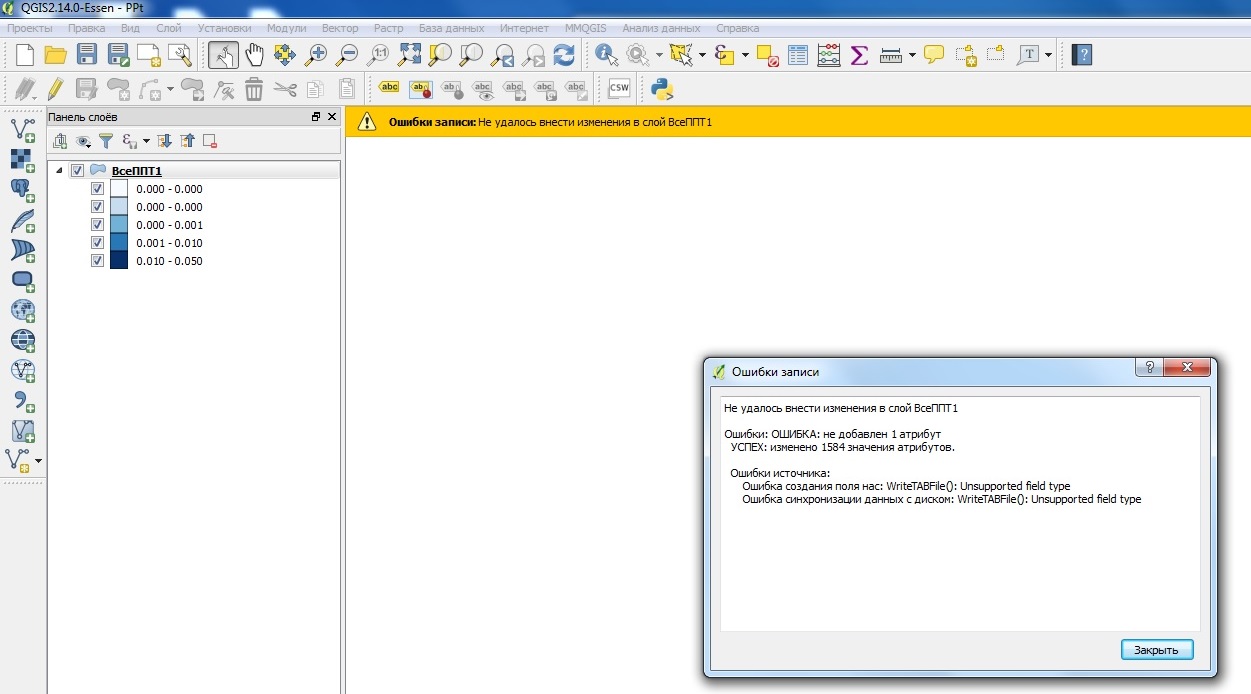Uncheck the class 0.010 - 0.050 checkbox
1251x694 pixels.
point(97,261)
